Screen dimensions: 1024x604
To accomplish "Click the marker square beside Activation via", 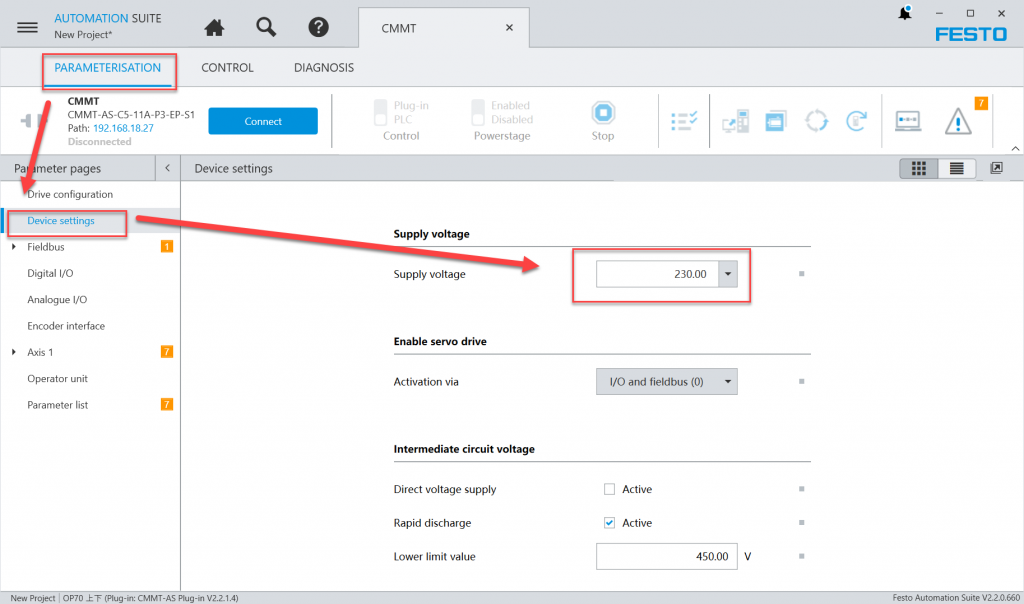I will [x=801, y=381].
